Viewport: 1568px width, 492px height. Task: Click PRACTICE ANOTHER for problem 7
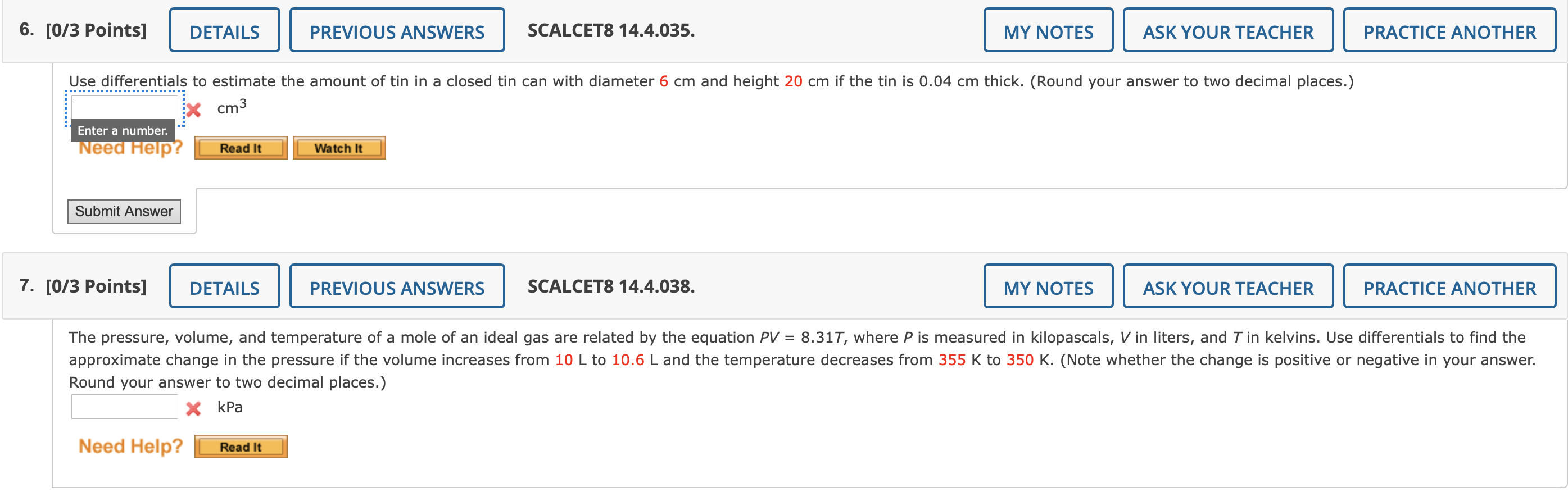point(1448,286)
